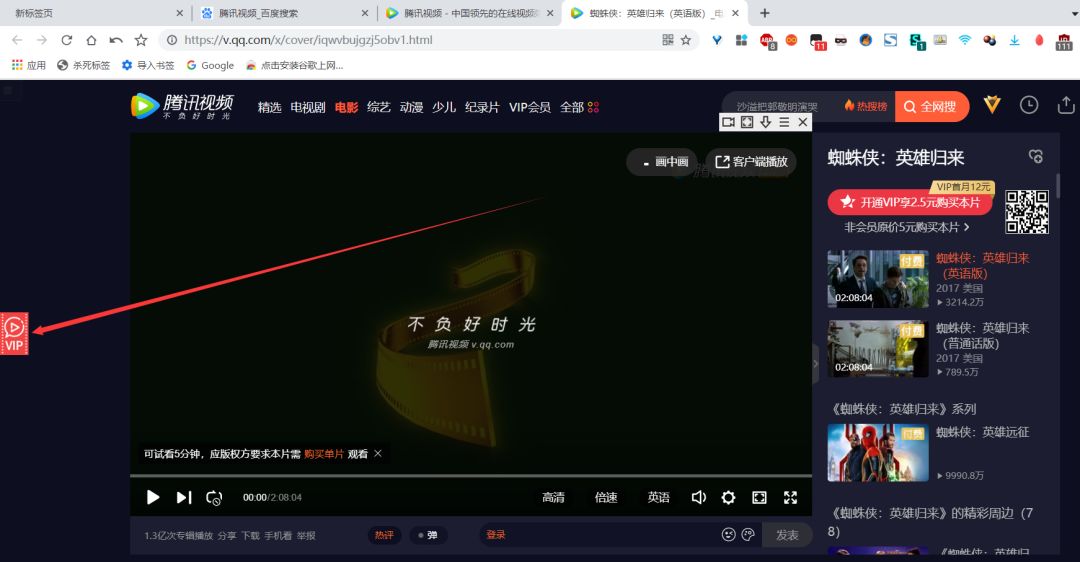Click 非会员原价5元购买本片 link

pyautogui.click(x=906, y=227)
